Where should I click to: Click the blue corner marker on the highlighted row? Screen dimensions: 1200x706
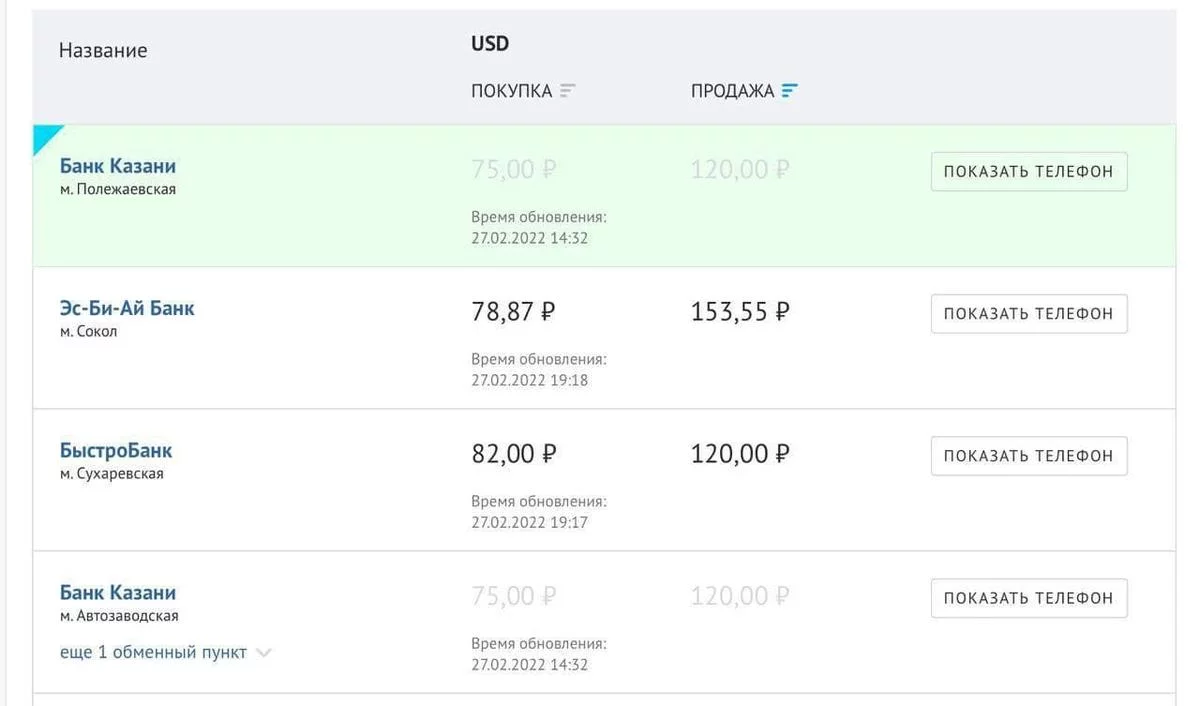tap(45, 137)
